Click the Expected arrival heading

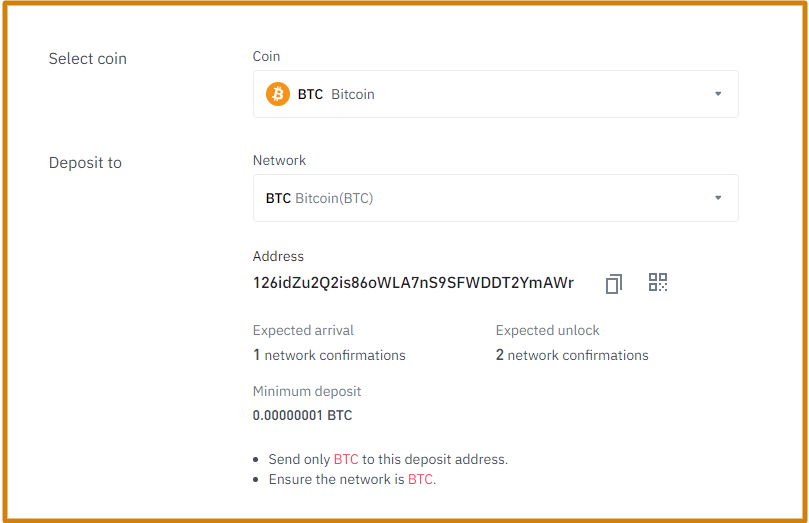(x=303, y=330)
